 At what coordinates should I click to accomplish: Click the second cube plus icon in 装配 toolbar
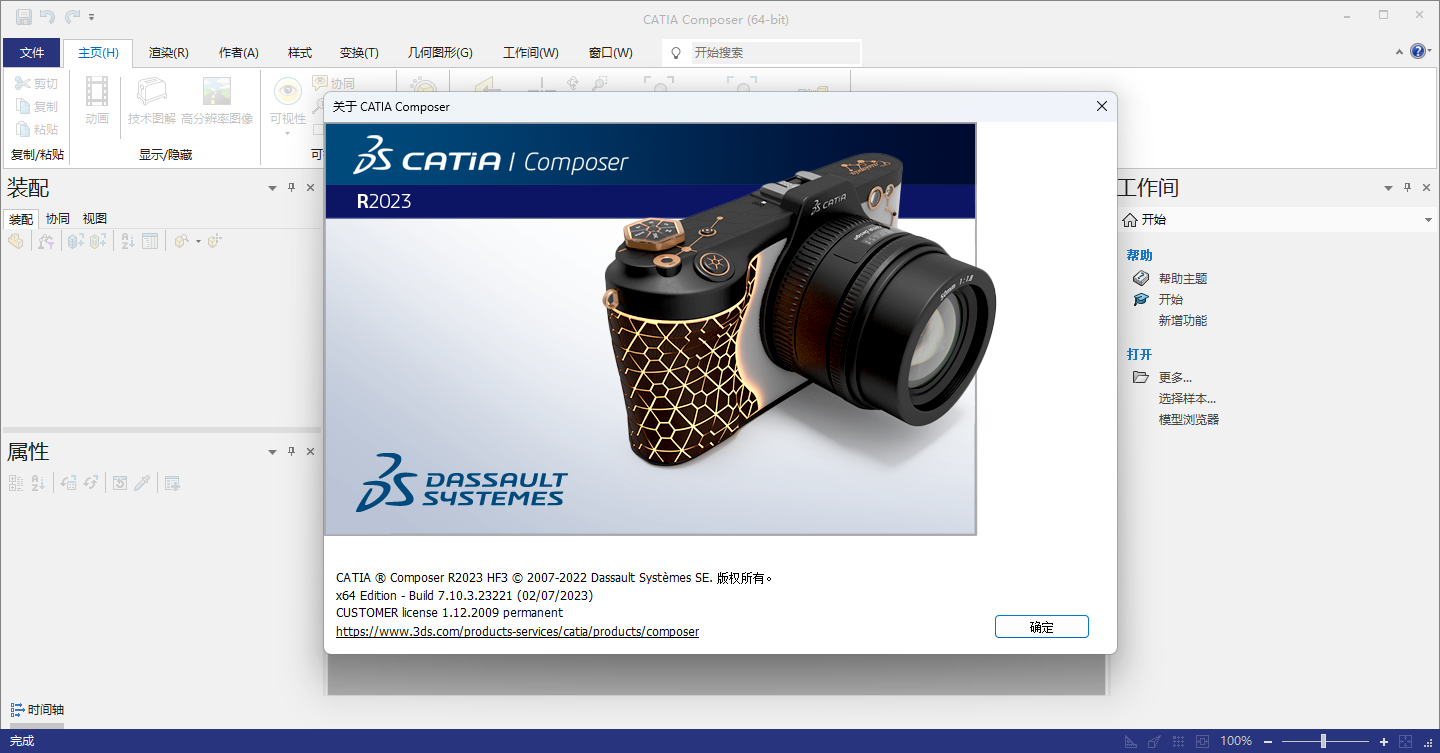(x=98, y=241)
